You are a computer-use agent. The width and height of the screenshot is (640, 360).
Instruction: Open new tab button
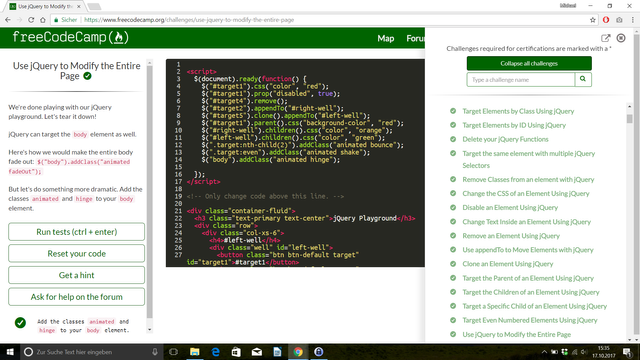tap(94, 7)
